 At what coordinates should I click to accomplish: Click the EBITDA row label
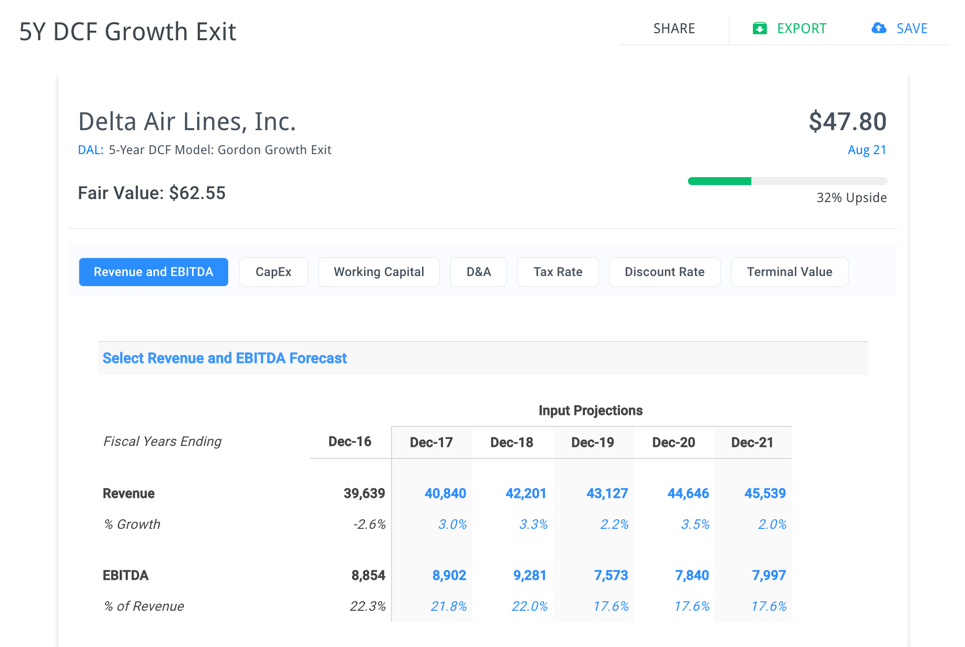126,576
